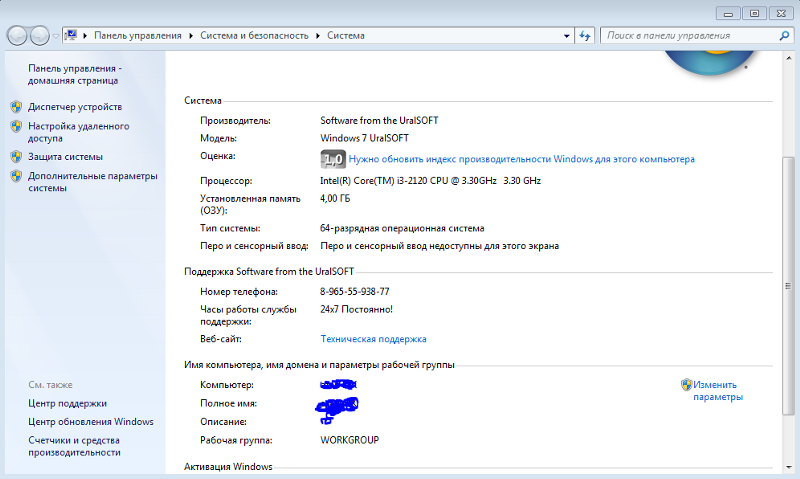Select 64-разрядная операционная система text
Screen dimensions: 800x479
coord(402,229)
